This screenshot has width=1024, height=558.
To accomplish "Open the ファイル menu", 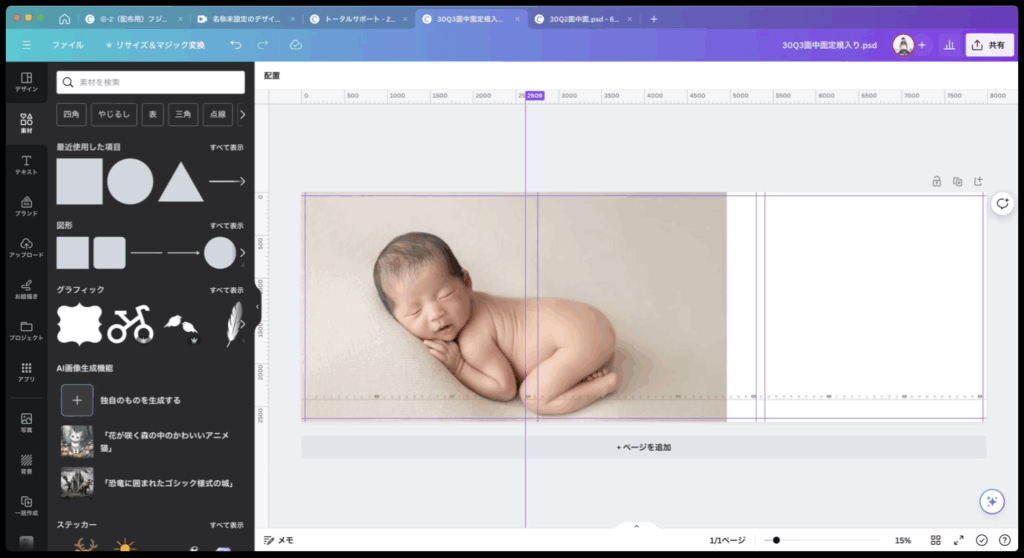I will click(x=68, y=45).
